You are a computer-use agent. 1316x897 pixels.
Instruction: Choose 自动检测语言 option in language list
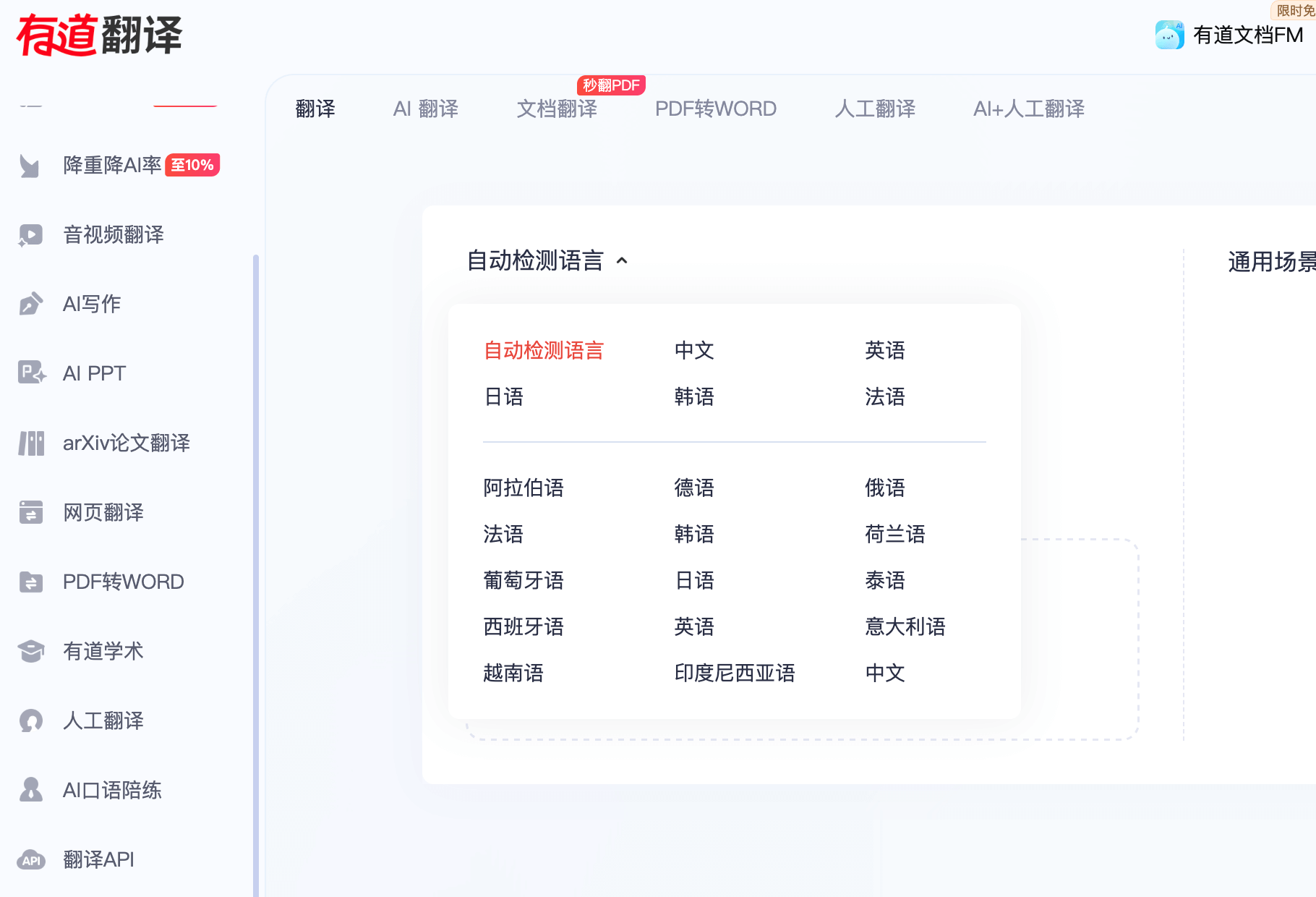click(544, 351)
